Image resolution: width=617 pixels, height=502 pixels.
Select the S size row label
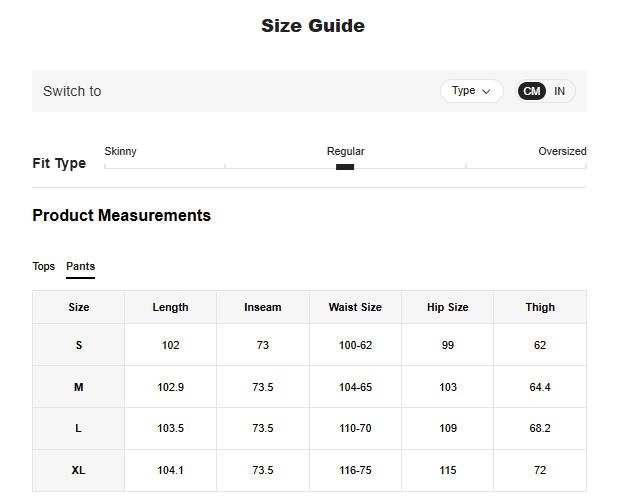click(79, 345)
